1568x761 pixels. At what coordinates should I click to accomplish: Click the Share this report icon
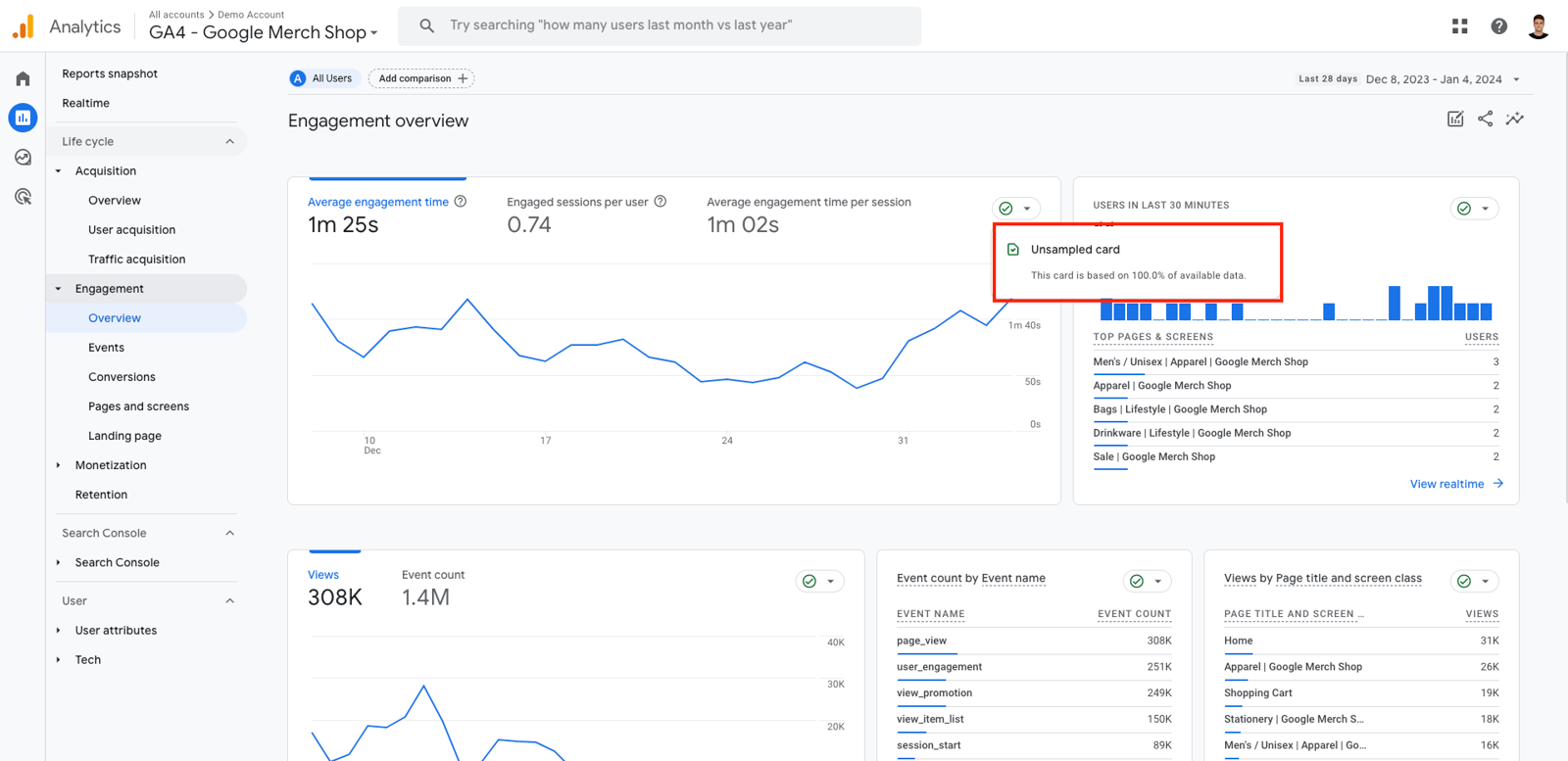tap(1486, 119)
